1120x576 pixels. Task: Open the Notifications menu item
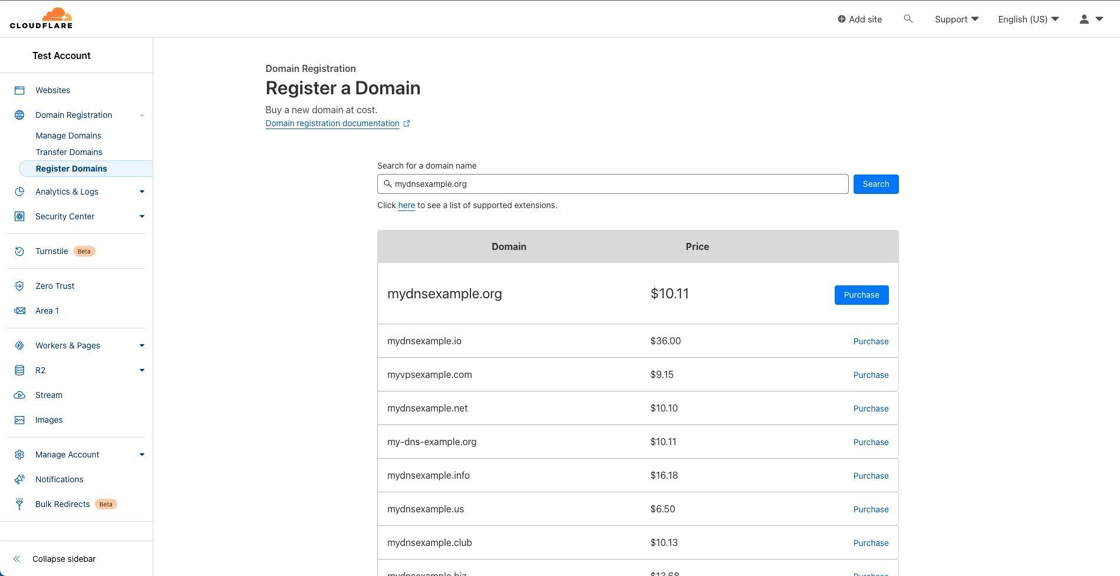[59, 480]
